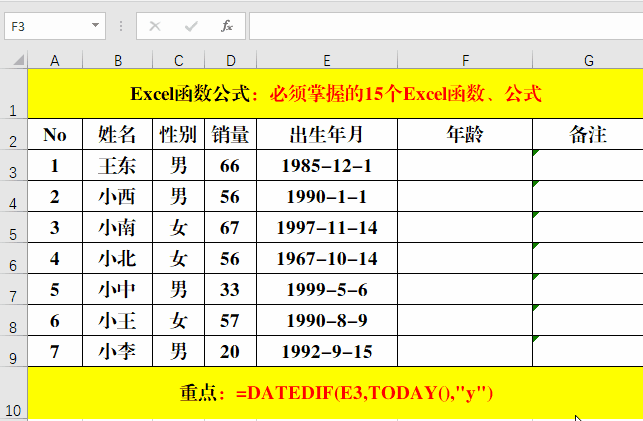
Task: Click the date cell '1992-9-15'
Action: click(x=327, y=351)
